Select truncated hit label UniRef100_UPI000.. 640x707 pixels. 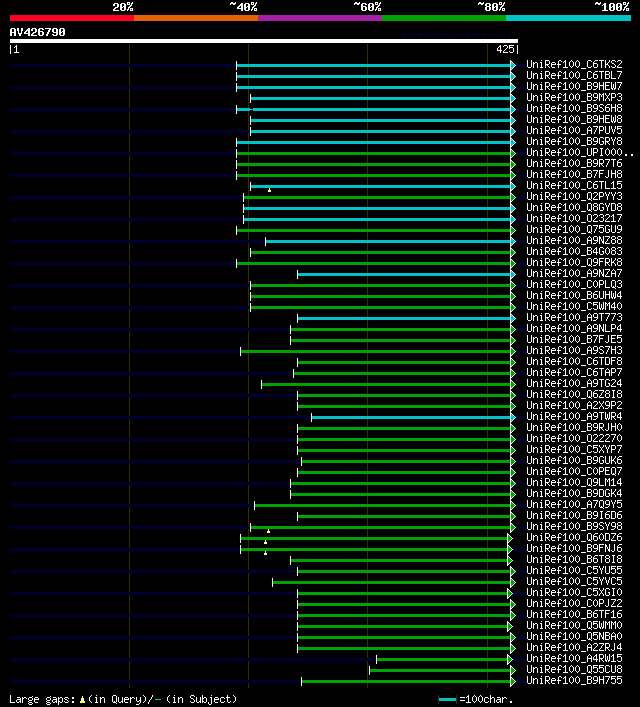580,152
